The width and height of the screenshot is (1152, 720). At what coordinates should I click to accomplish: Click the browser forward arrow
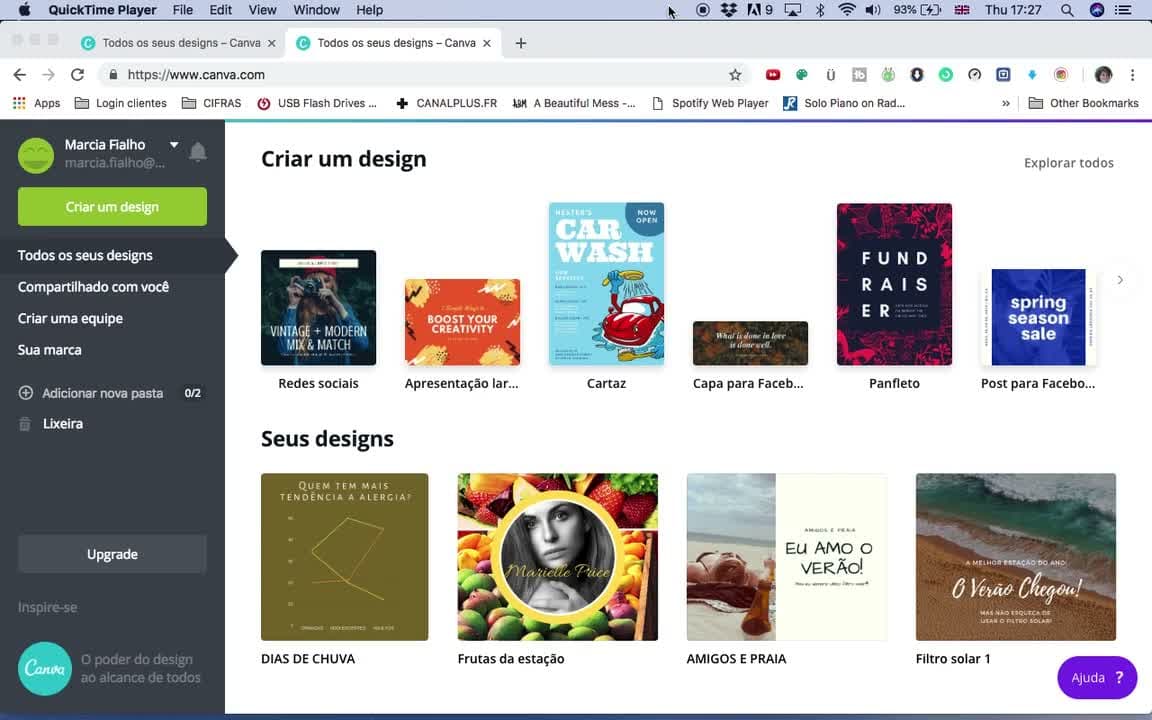[x=48, y=75]
